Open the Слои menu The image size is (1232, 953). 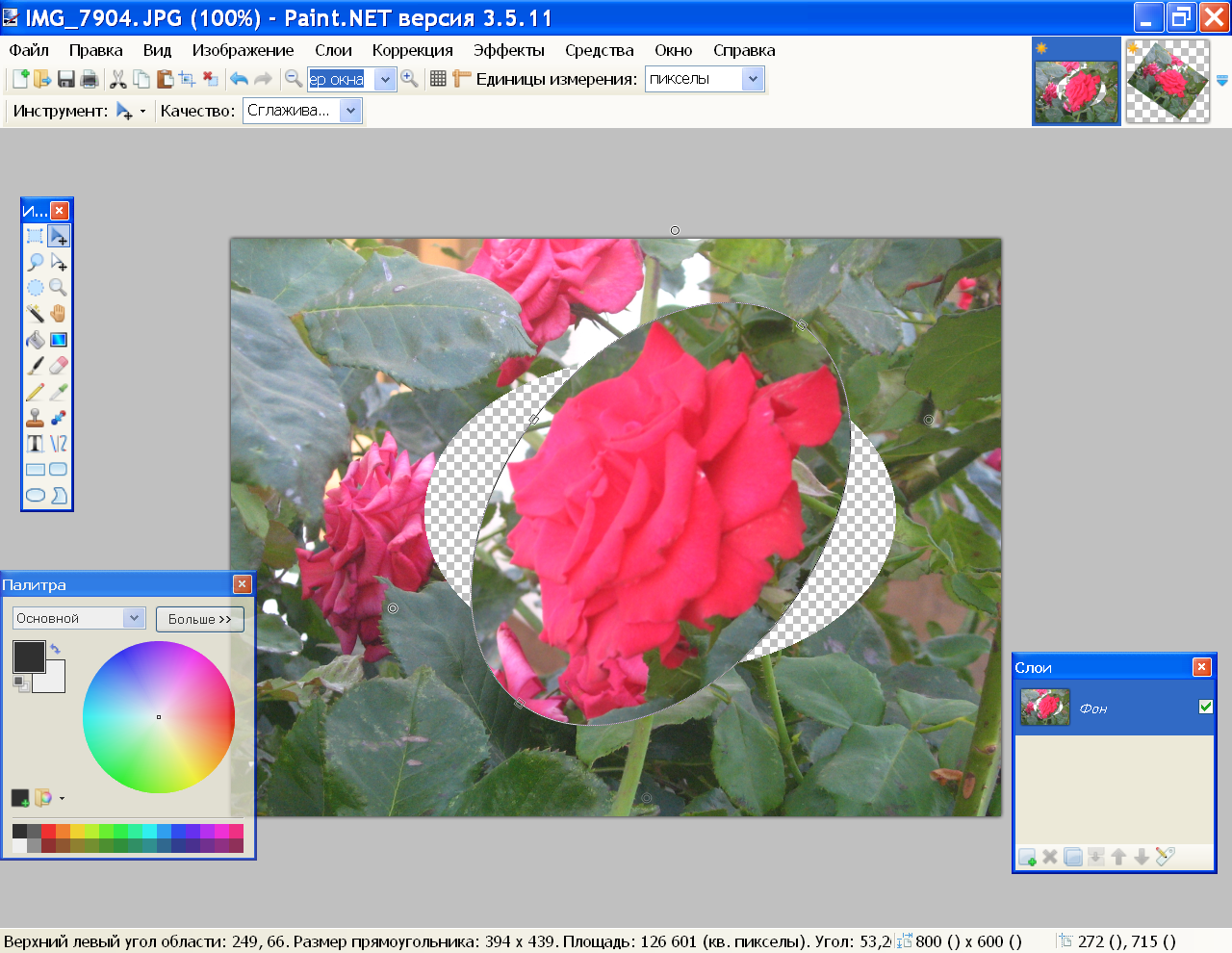click(333, 50)
